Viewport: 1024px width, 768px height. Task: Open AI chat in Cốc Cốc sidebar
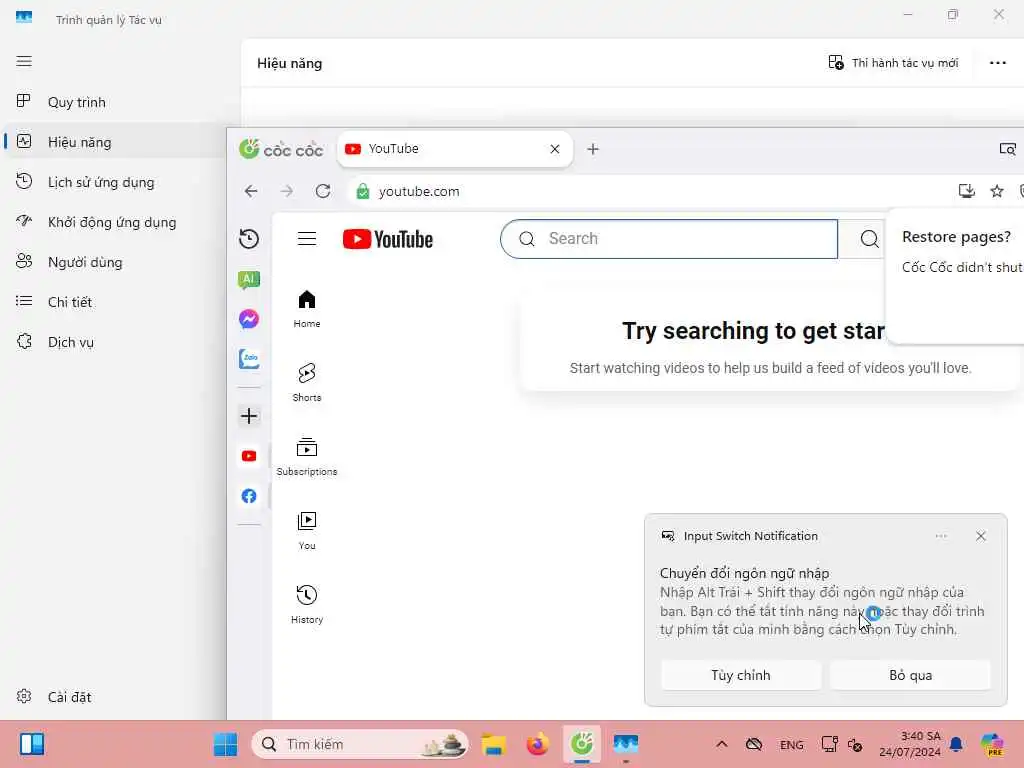point(249,280)
